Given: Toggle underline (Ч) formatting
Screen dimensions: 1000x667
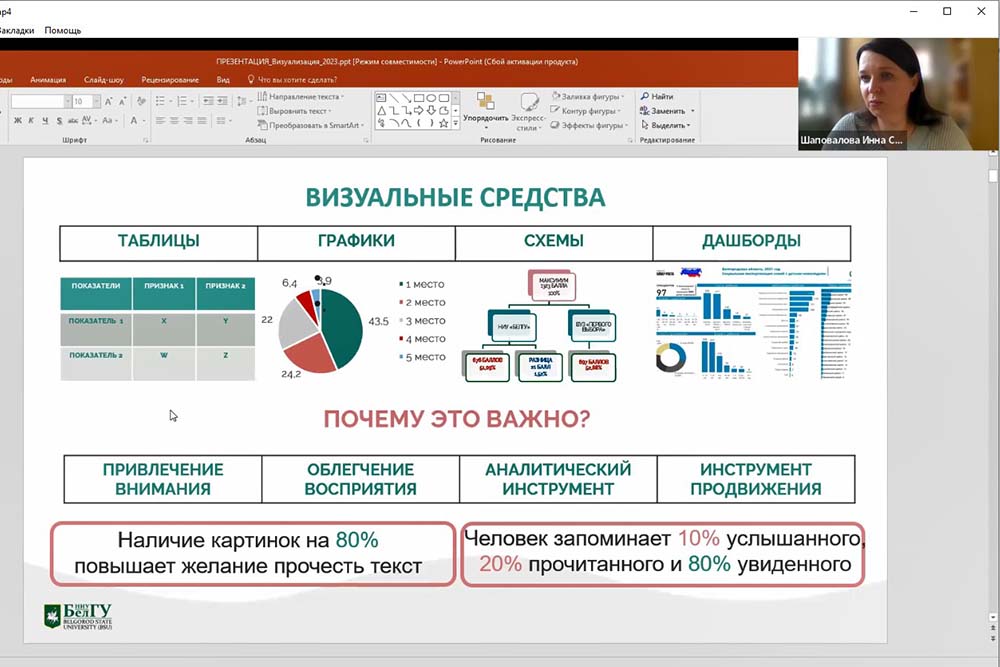Looking at the screenshot, I should coord(45,121).
